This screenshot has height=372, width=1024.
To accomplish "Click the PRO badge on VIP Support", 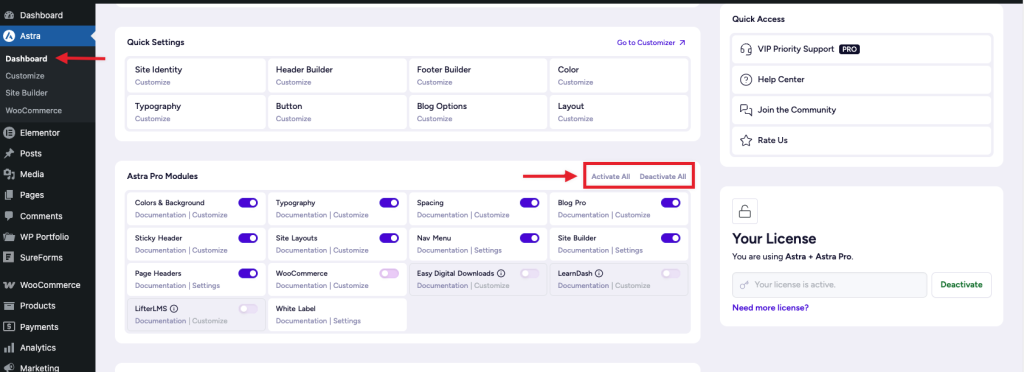I will 849,49.
